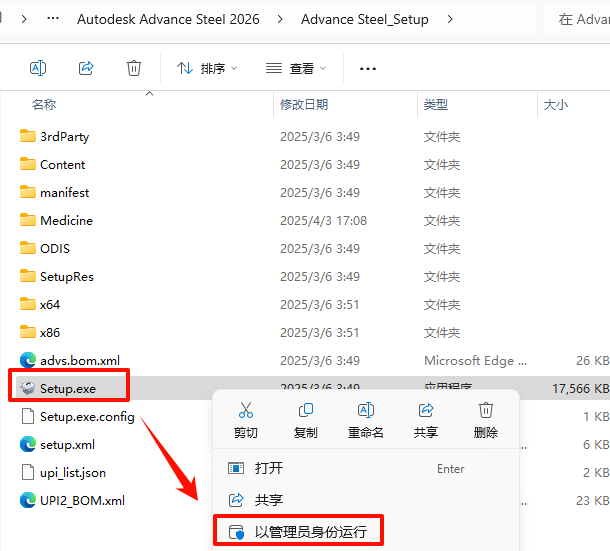Click Microsoft Edge type for advs.bom.xml
610x551 pixels.
pos(475,361)
